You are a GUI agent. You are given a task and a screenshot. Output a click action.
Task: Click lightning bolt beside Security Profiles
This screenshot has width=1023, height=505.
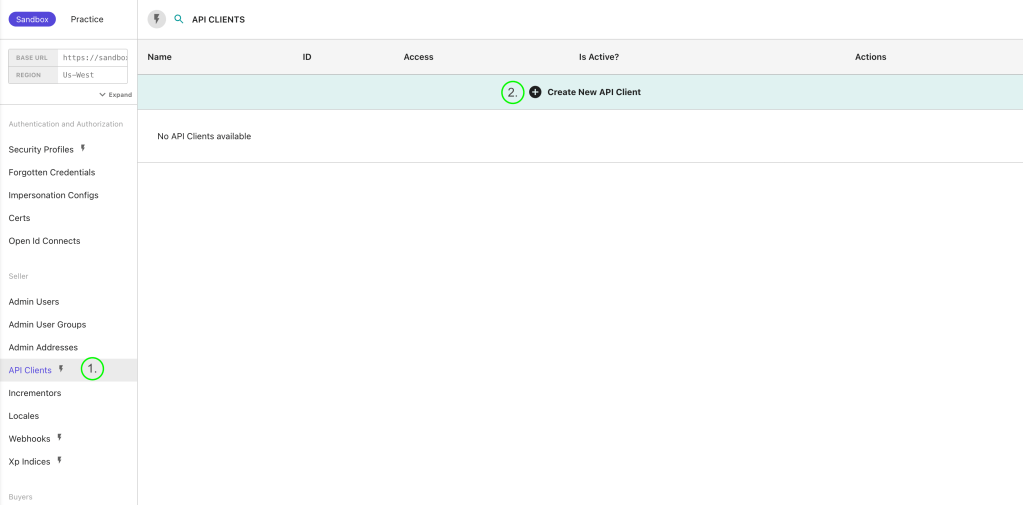83,149
